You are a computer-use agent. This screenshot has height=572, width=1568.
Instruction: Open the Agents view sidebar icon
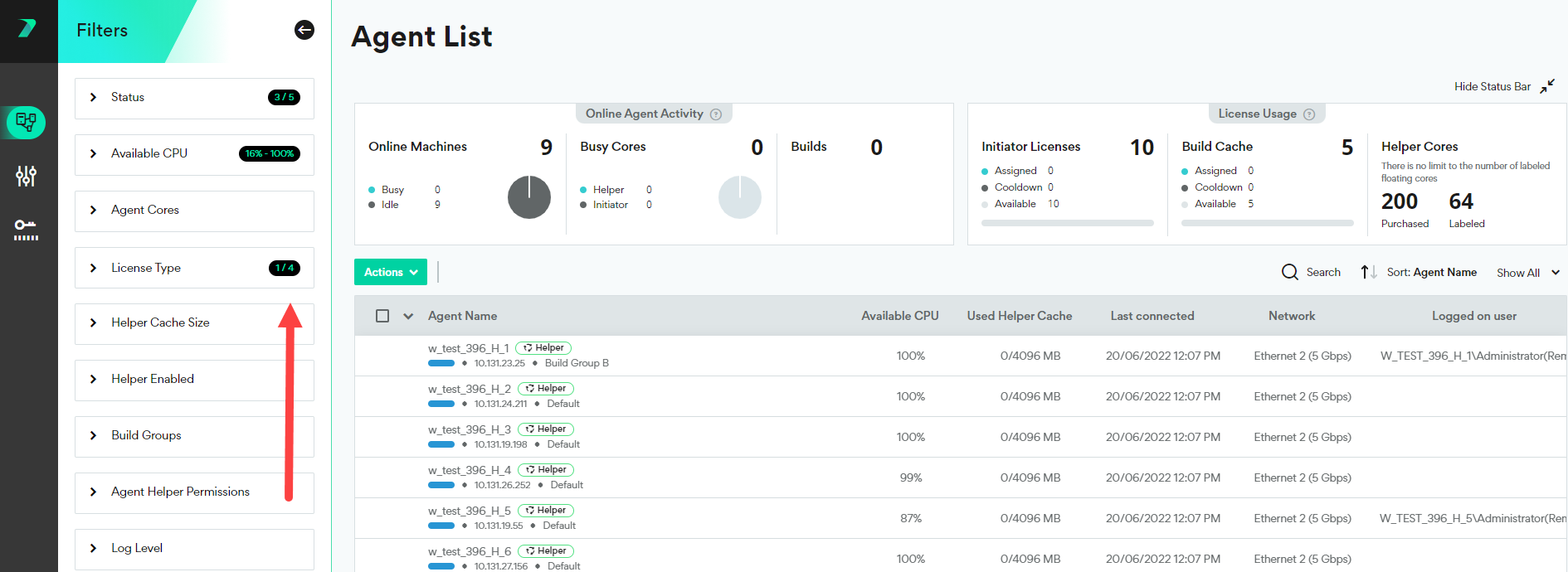coord(26,123)
